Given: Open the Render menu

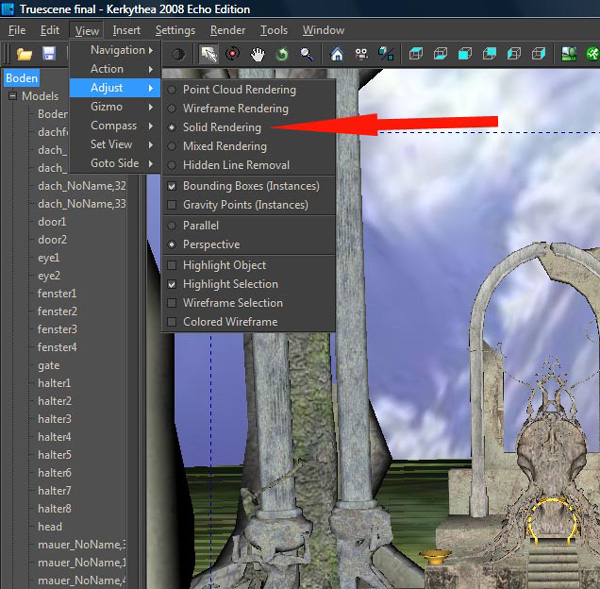Looking at the screenshot, I should 228,30.
